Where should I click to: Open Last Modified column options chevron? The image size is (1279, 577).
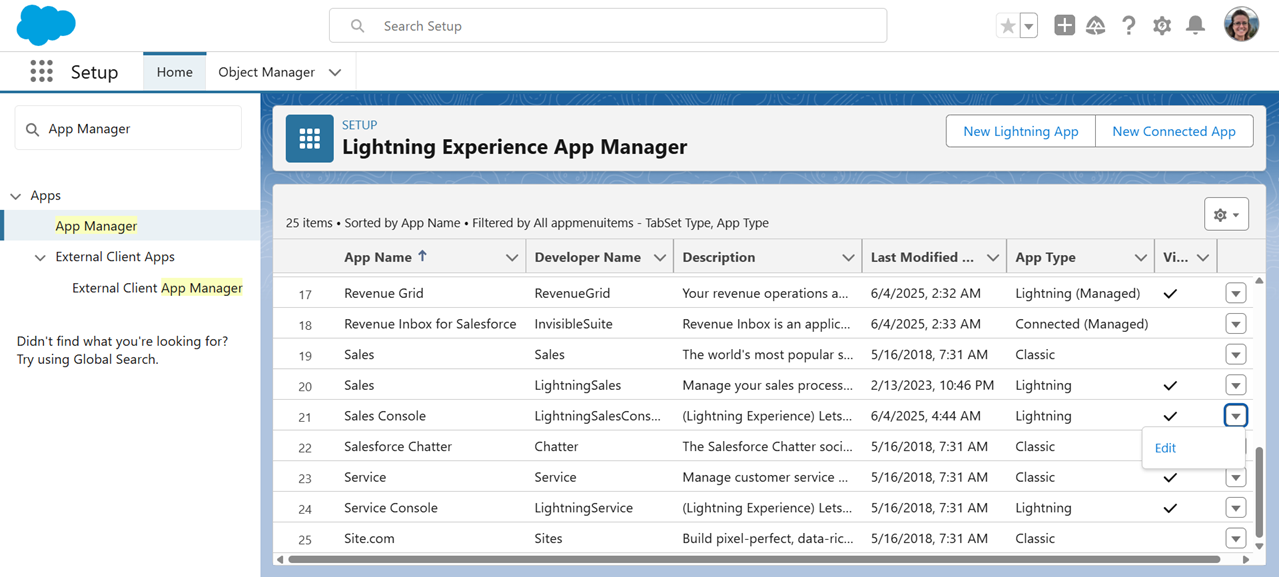coord(993,258)
